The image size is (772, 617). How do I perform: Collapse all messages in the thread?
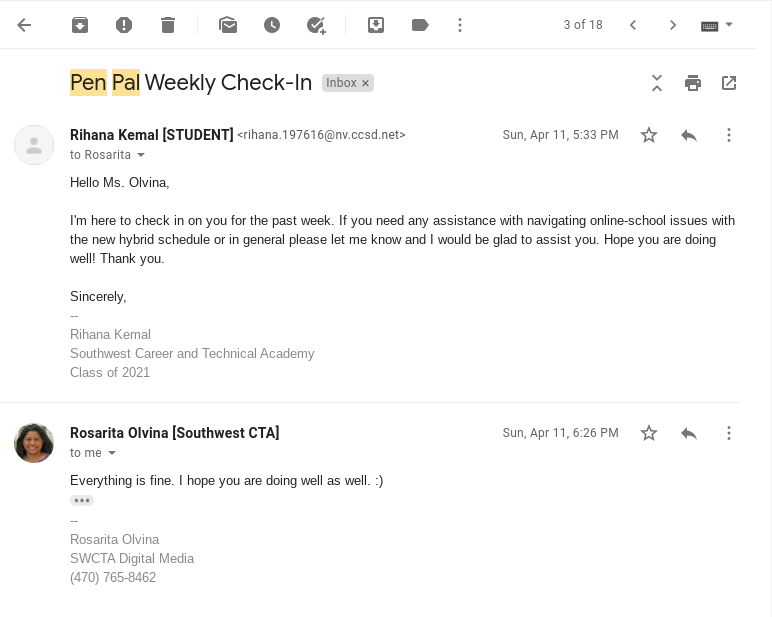point(657,83)
